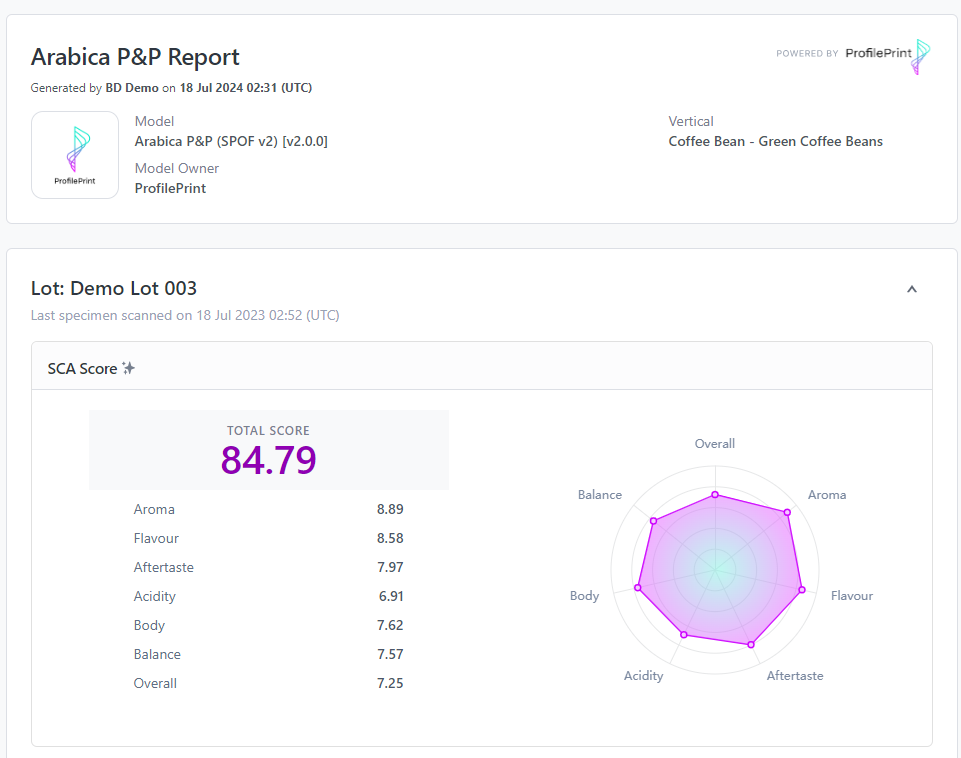Click the sparkle icon beside SCA Score

pos(128,369)
